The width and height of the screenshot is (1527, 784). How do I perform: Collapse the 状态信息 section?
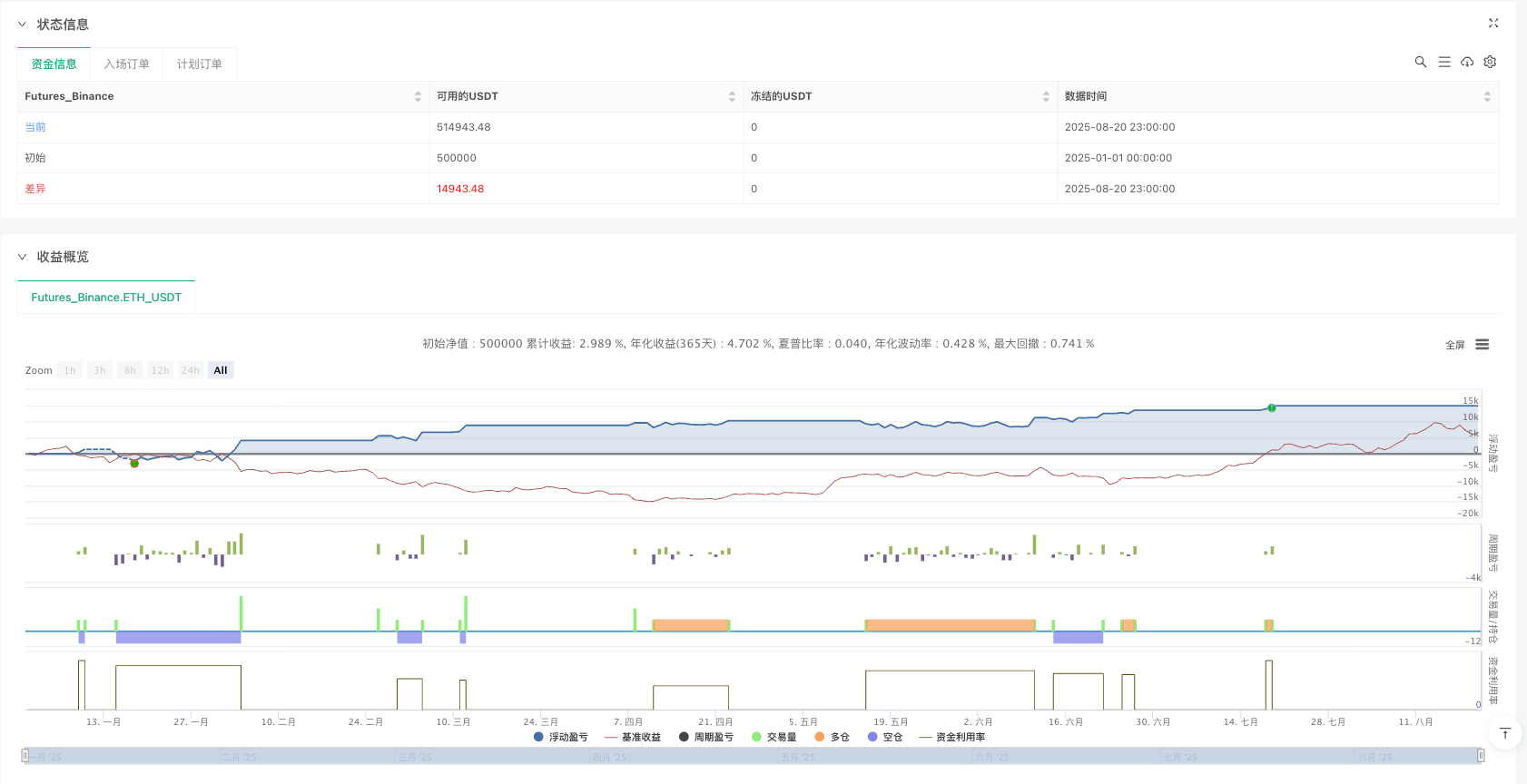click(23, 24)
